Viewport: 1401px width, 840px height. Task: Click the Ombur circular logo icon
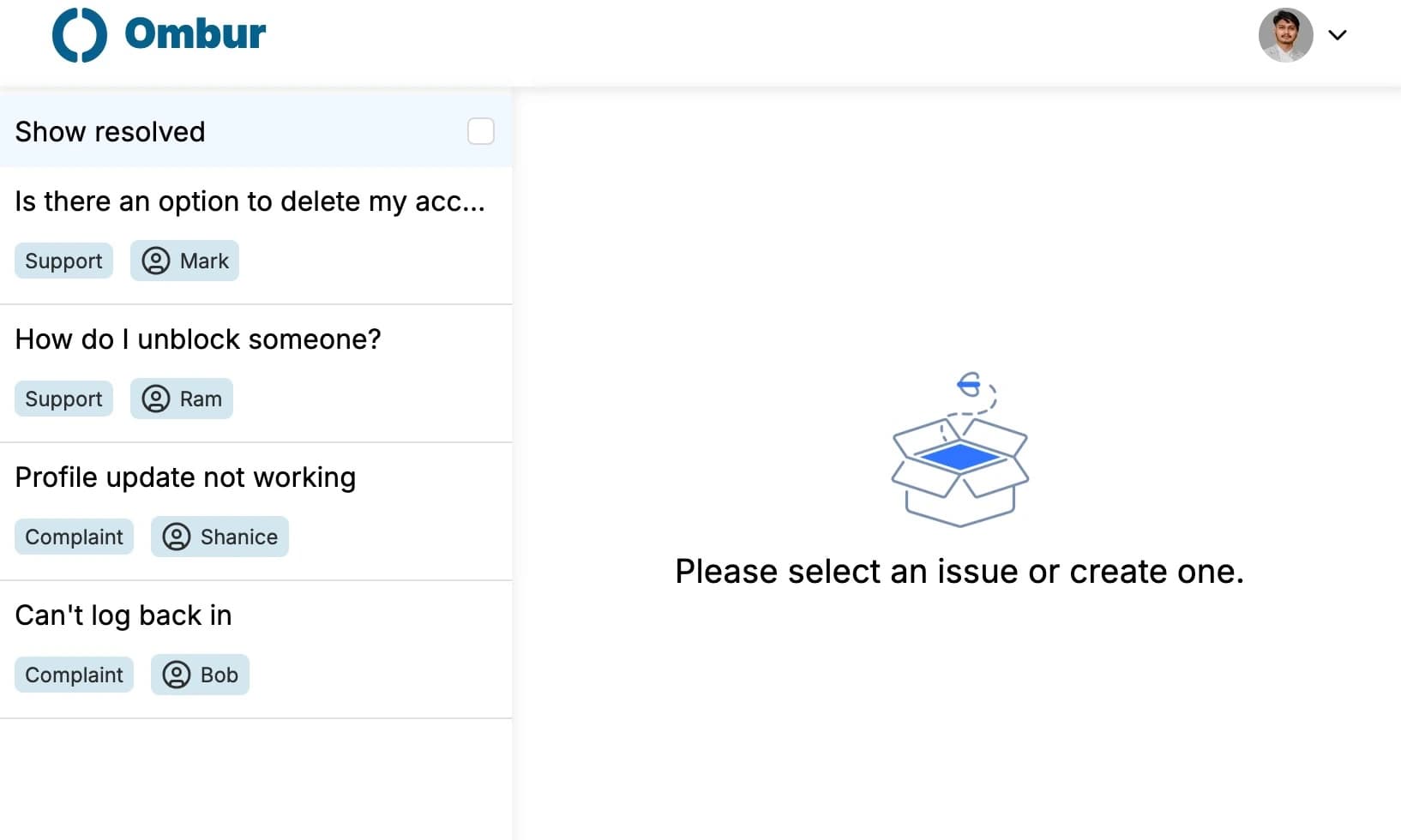80,35
